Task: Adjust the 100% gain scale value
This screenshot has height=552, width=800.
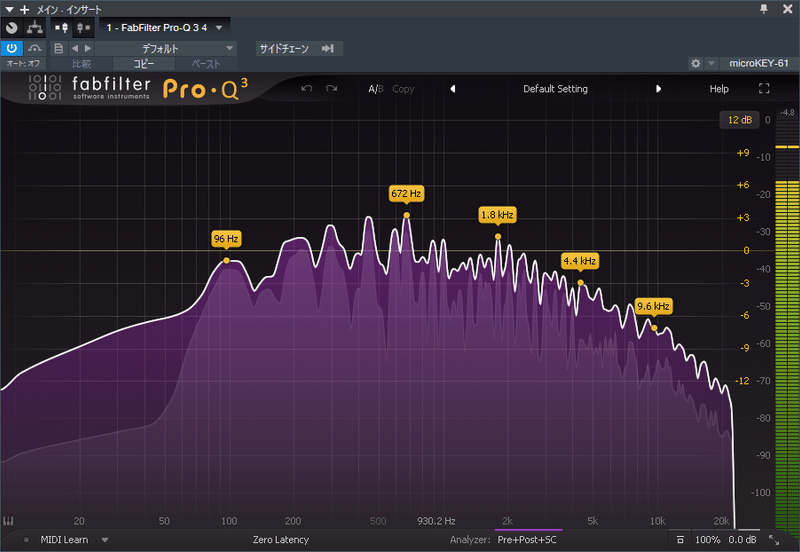Action: (708, 540)
